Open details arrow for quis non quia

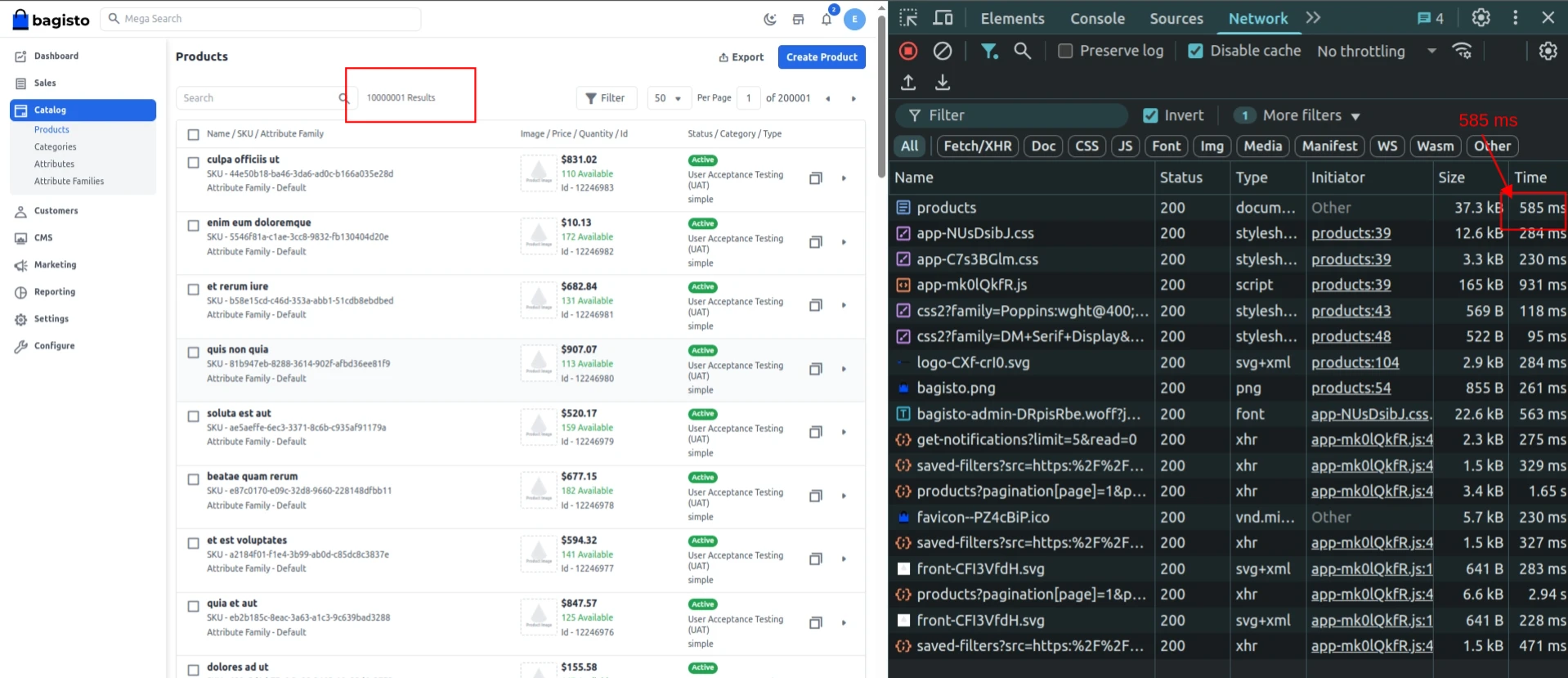[x=844, y=369]
